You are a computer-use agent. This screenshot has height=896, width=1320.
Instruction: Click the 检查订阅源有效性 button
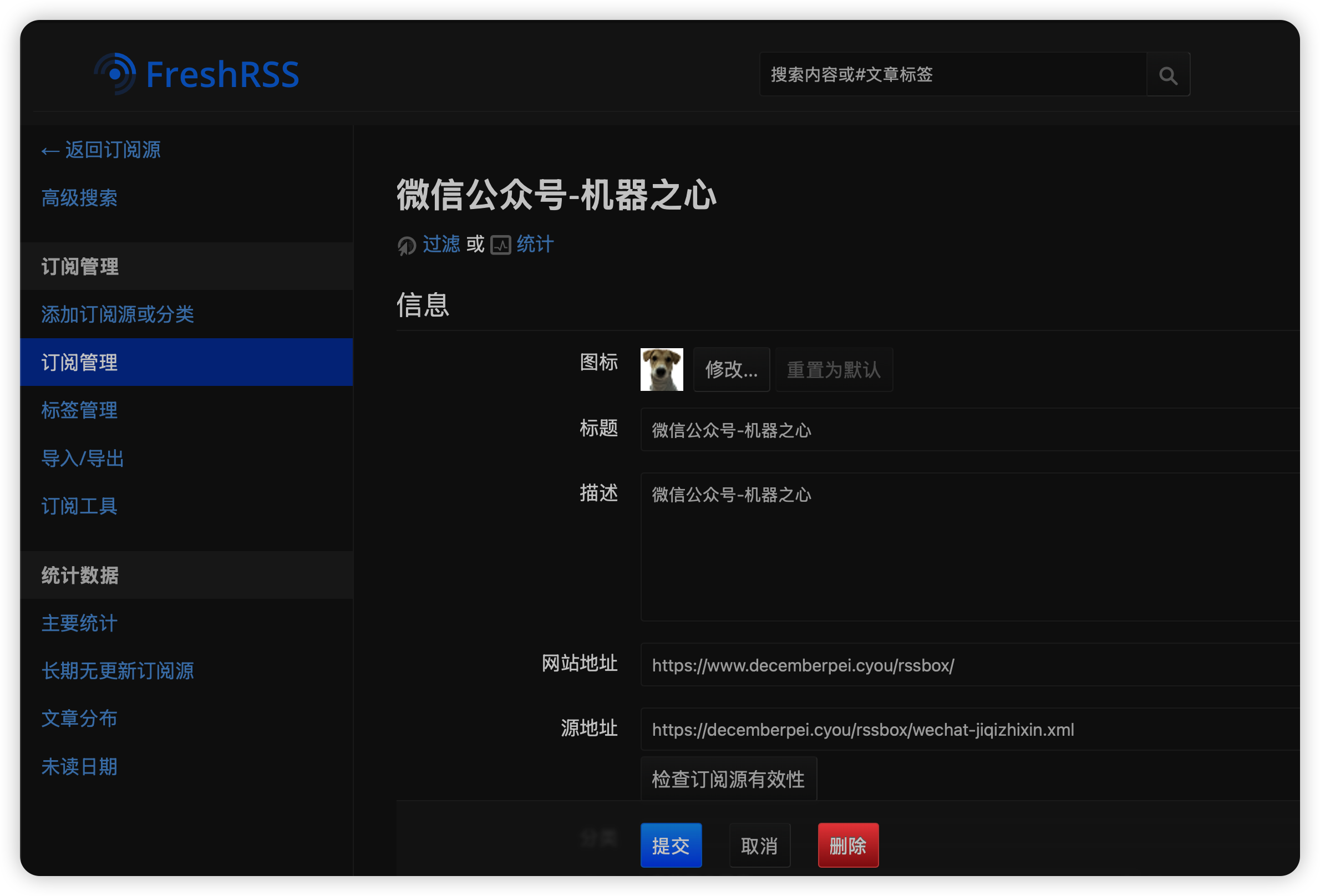pyautogui.click(x=729, y=779)
